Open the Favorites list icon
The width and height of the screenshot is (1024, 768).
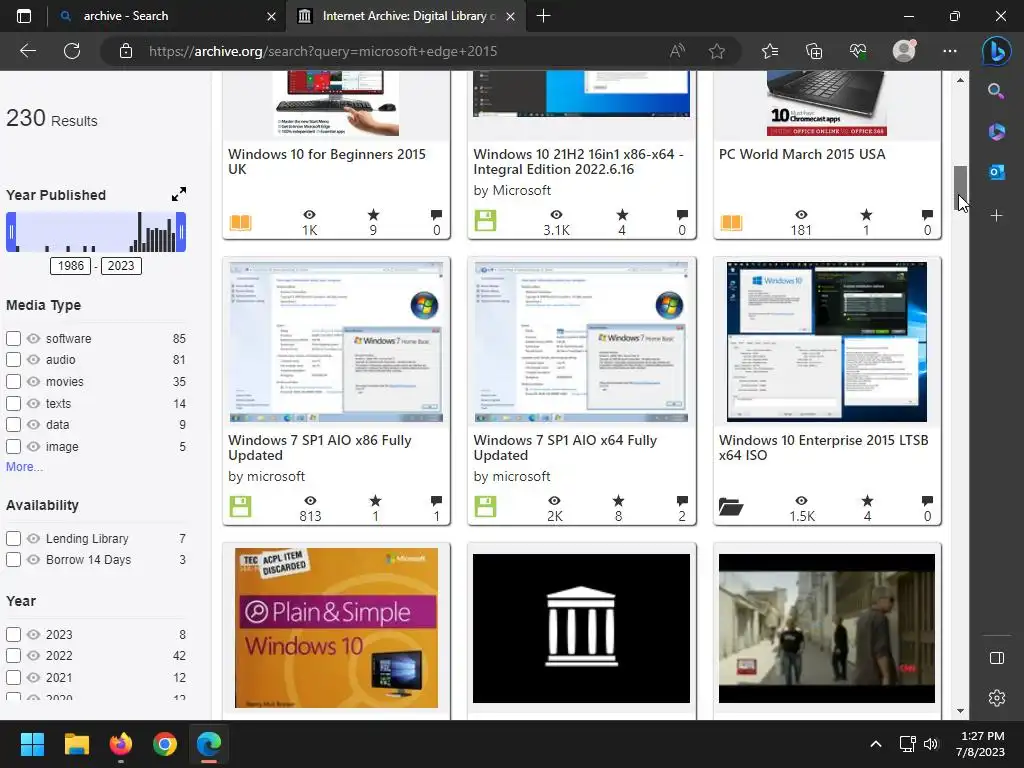point(770,51)
